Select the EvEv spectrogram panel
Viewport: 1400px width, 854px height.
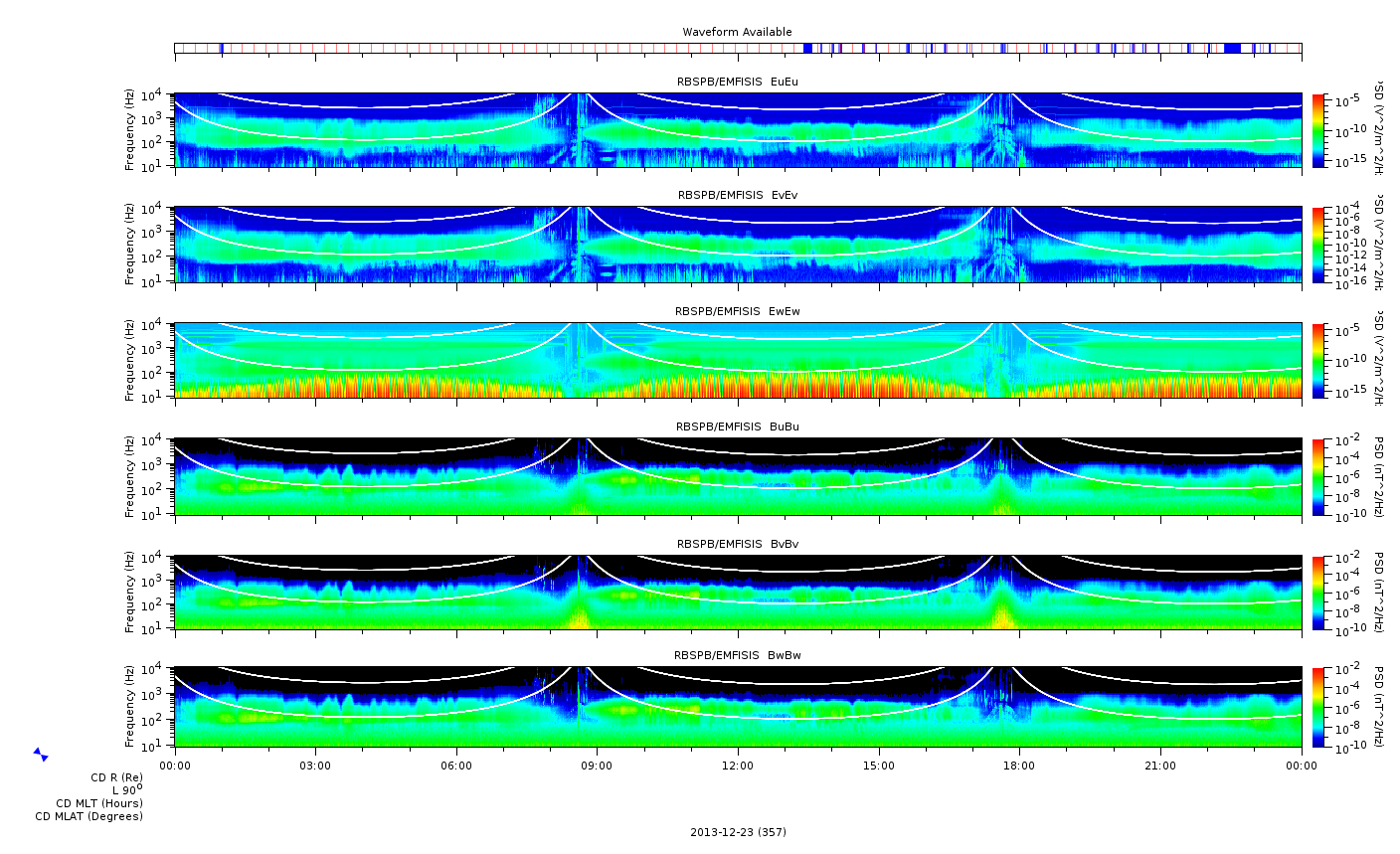(x=737, y=245)
